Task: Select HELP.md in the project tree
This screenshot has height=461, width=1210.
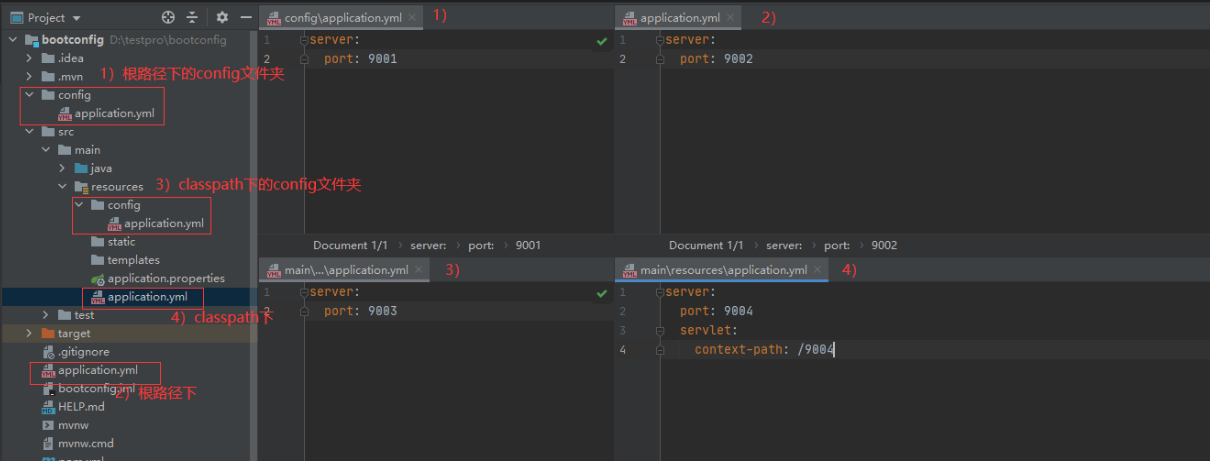Action: point(81,407)
